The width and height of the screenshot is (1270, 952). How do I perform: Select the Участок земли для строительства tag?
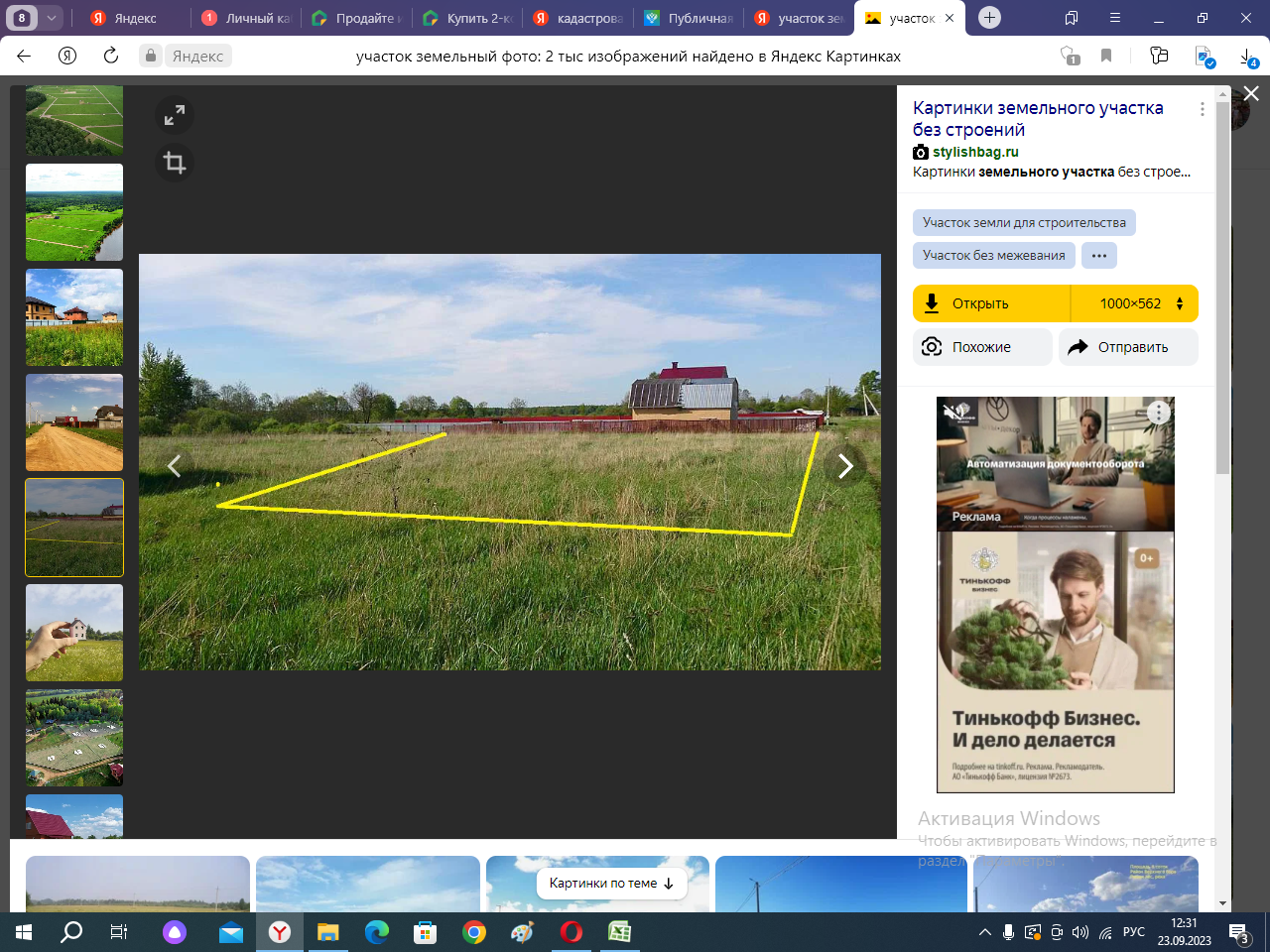coord(1024,223)
